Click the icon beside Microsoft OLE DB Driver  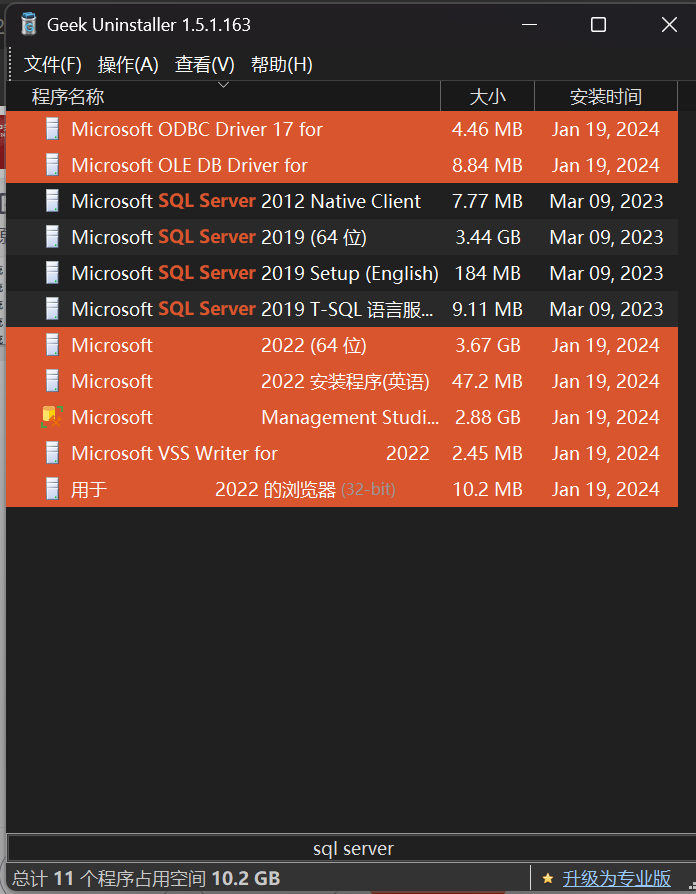tap(52, 165)
